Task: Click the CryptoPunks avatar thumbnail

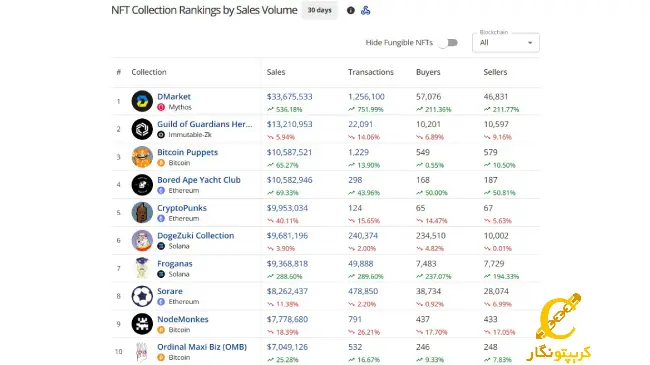Action: (x=142, y=212)
